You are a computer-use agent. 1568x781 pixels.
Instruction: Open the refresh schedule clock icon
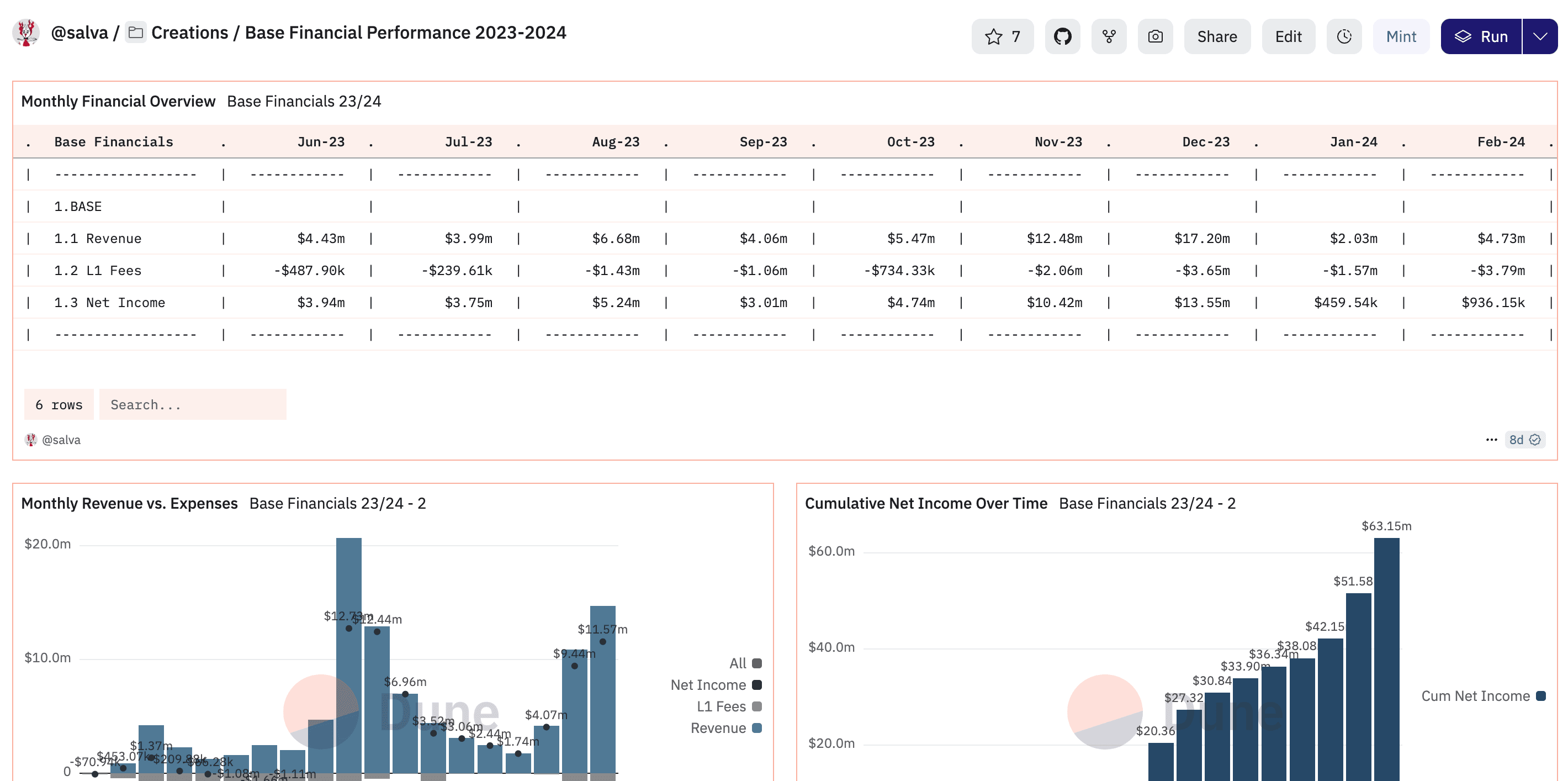(1344, 36)
